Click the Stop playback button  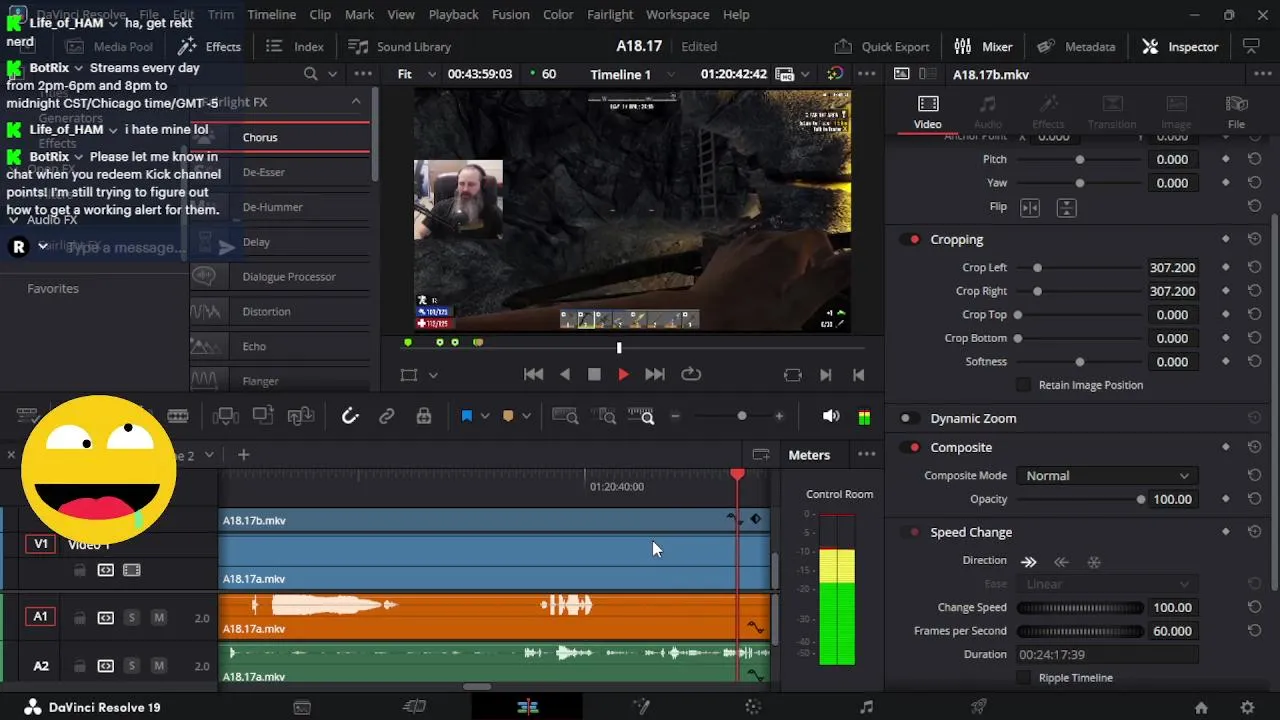(594, 374)
